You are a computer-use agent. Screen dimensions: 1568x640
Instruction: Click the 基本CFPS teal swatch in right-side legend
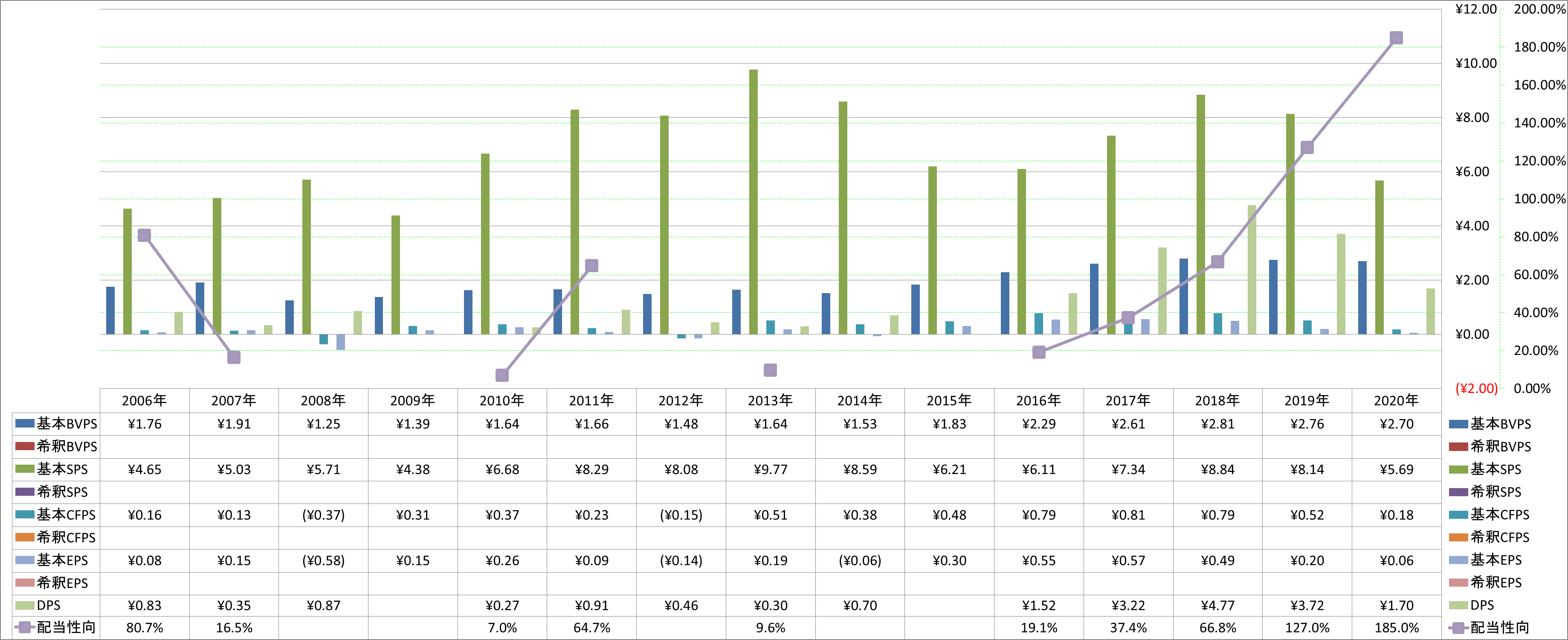(1458, 515)
